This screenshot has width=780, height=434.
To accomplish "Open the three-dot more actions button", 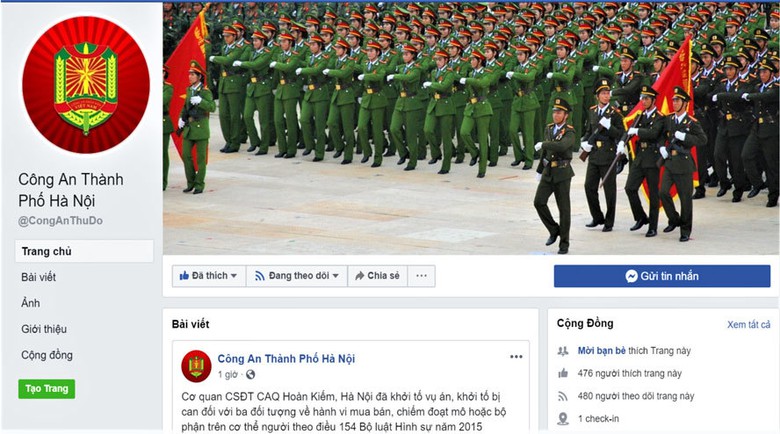I will (421, 276).
